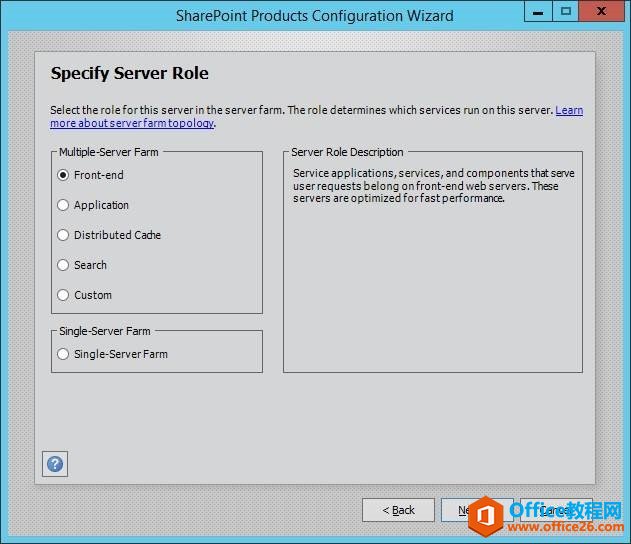Choose the Single-Server Farm radio option
The height and width of the screenshot is (544, 631).
(113, 354)
